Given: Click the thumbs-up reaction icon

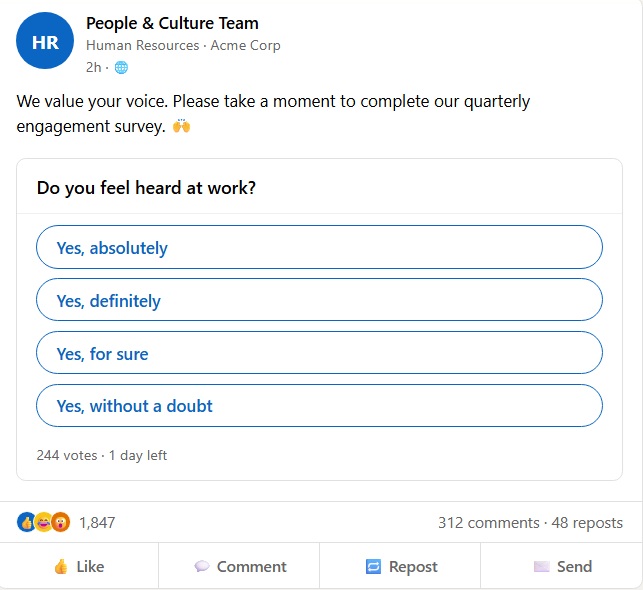Looking at the screenshot, I should point(26,522).
